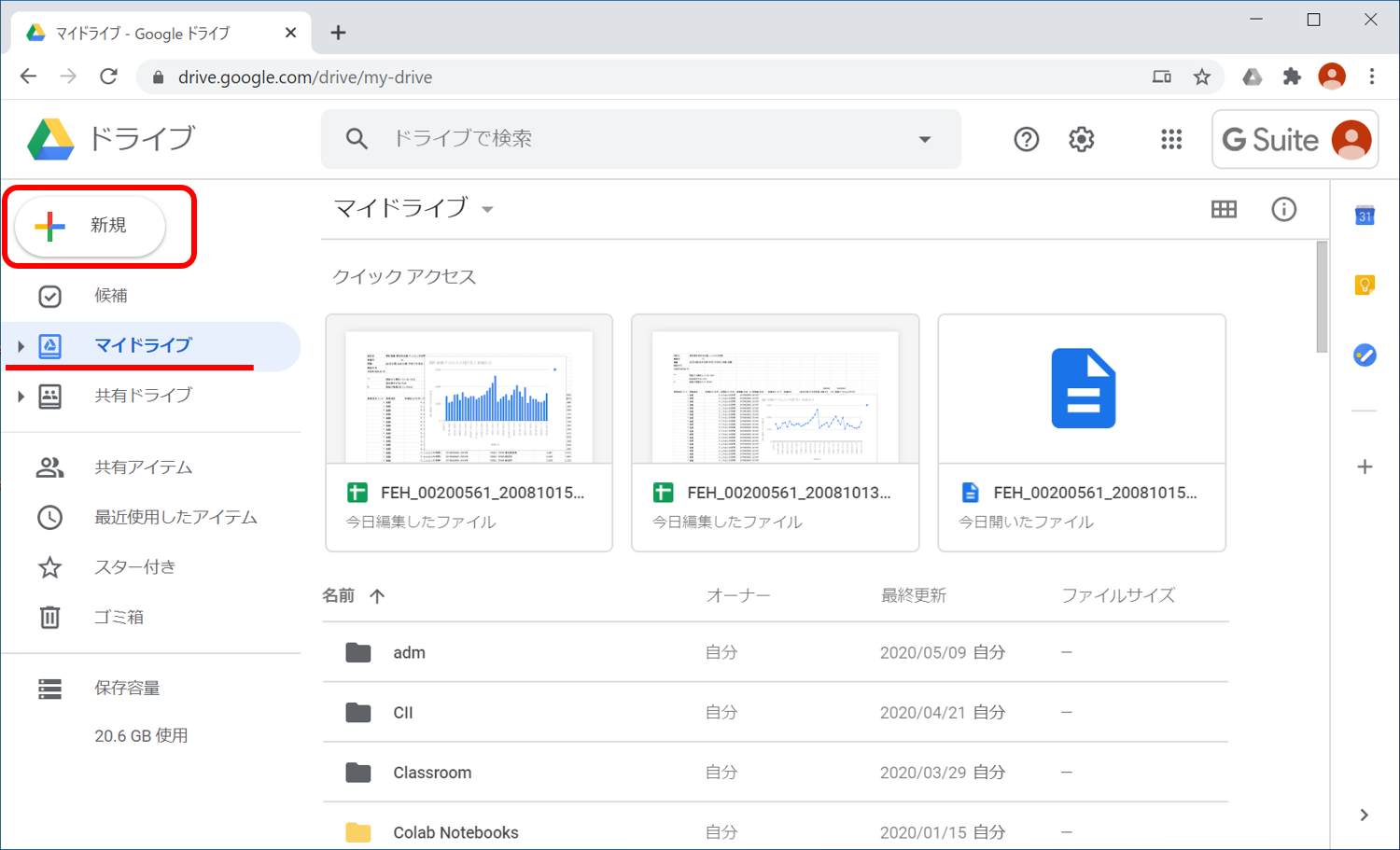Open the Trash (ゴミ箱)

[119, 617]
